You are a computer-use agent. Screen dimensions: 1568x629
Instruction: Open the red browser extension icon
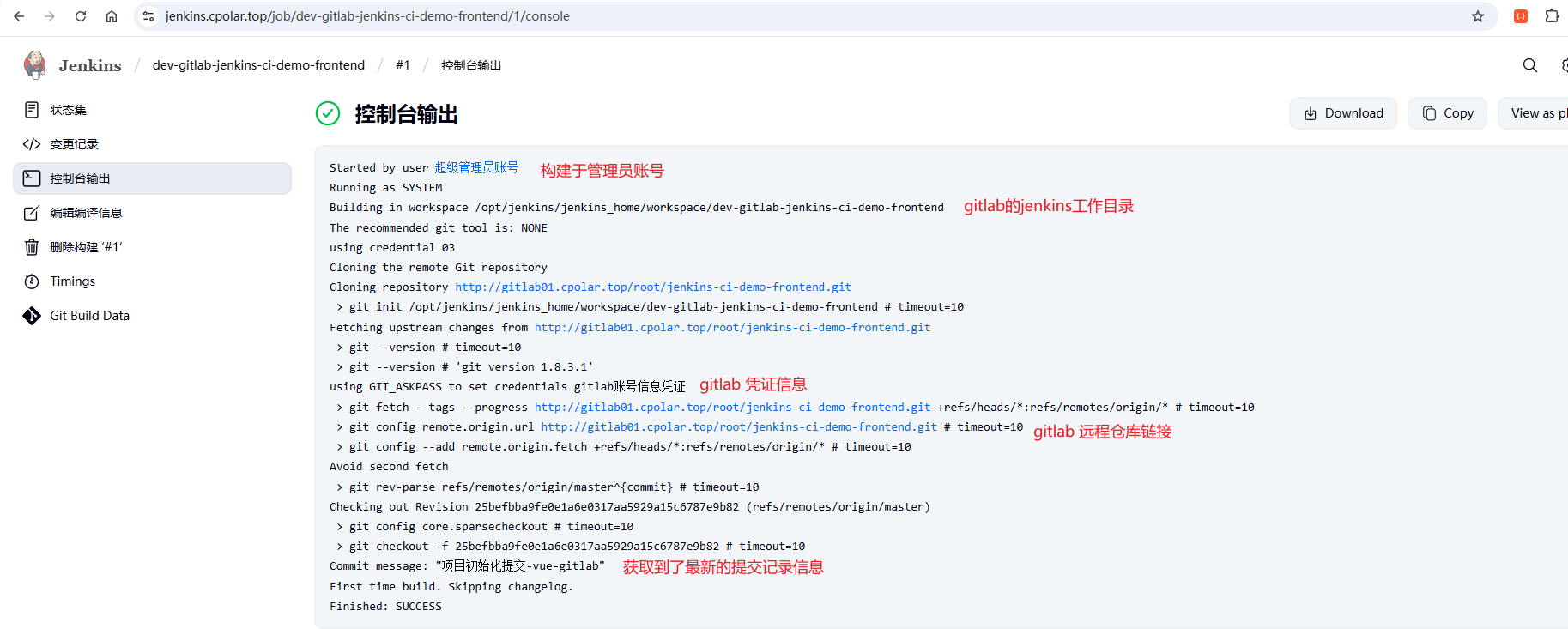(x=1521, y=16)
